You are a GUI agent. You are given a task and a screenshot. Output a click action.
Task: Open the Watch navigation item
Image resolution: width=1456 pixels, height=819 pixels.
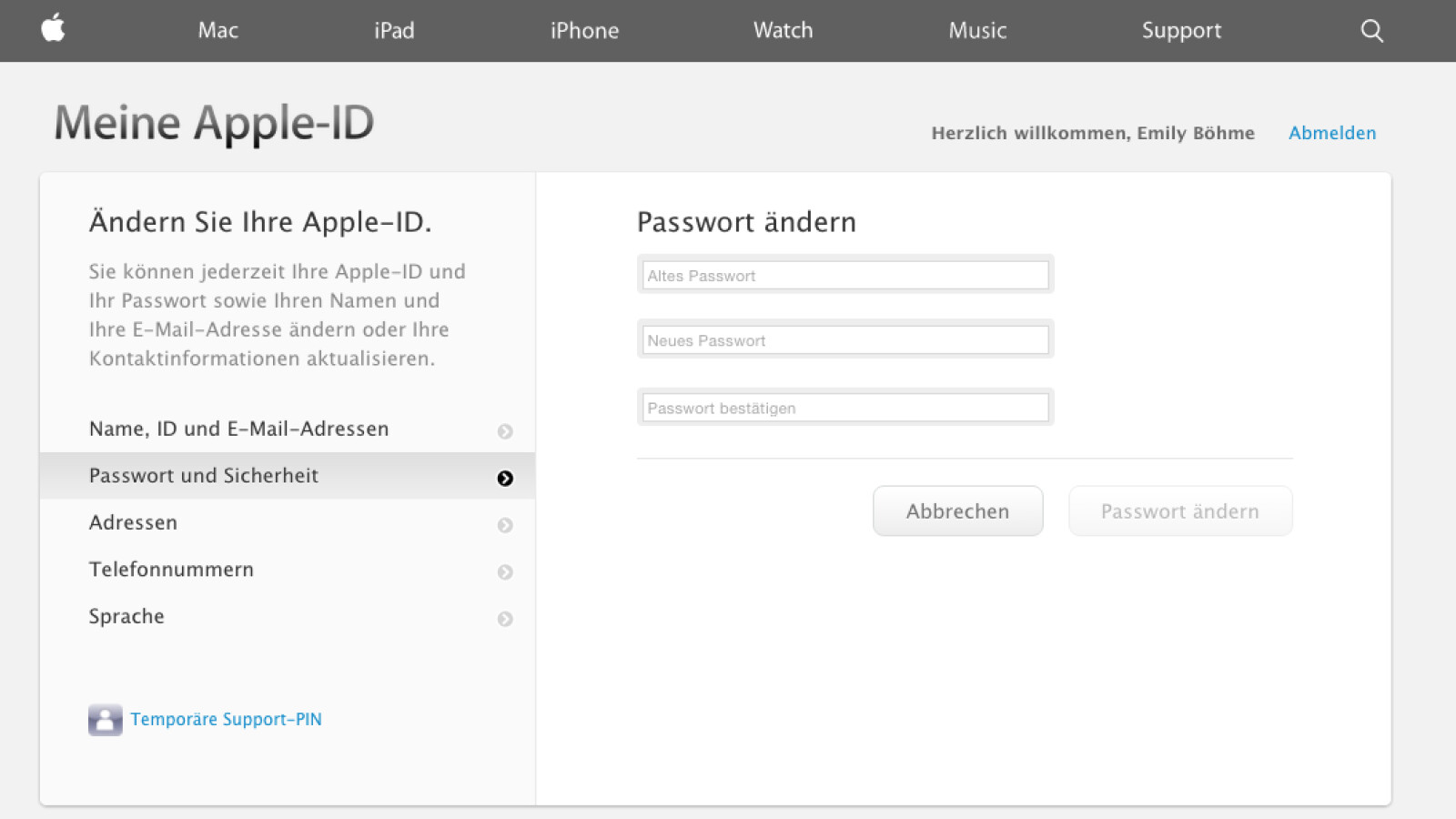(x=783, y=30)
